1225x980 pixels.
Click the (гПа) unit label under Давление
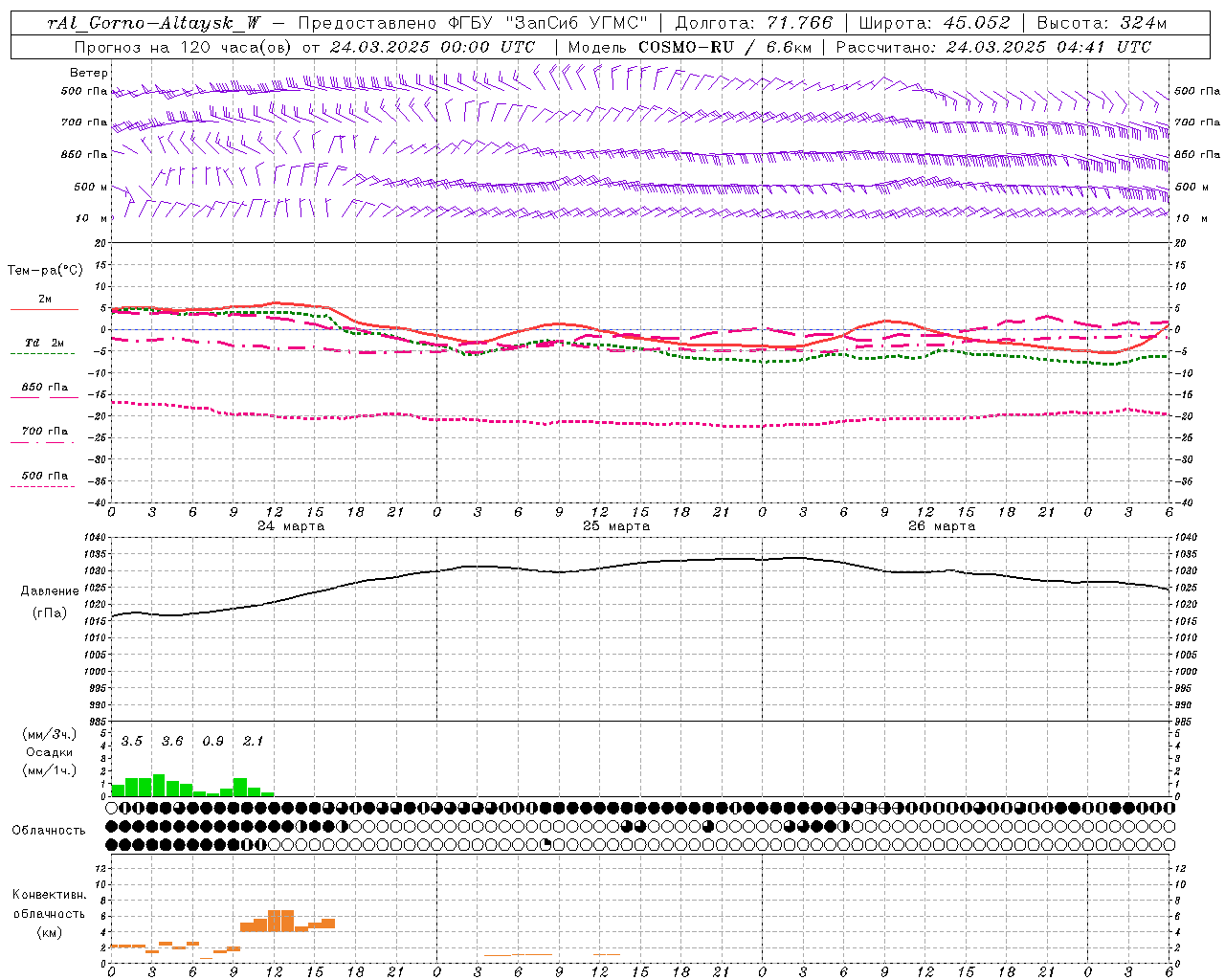click(50, 613)
